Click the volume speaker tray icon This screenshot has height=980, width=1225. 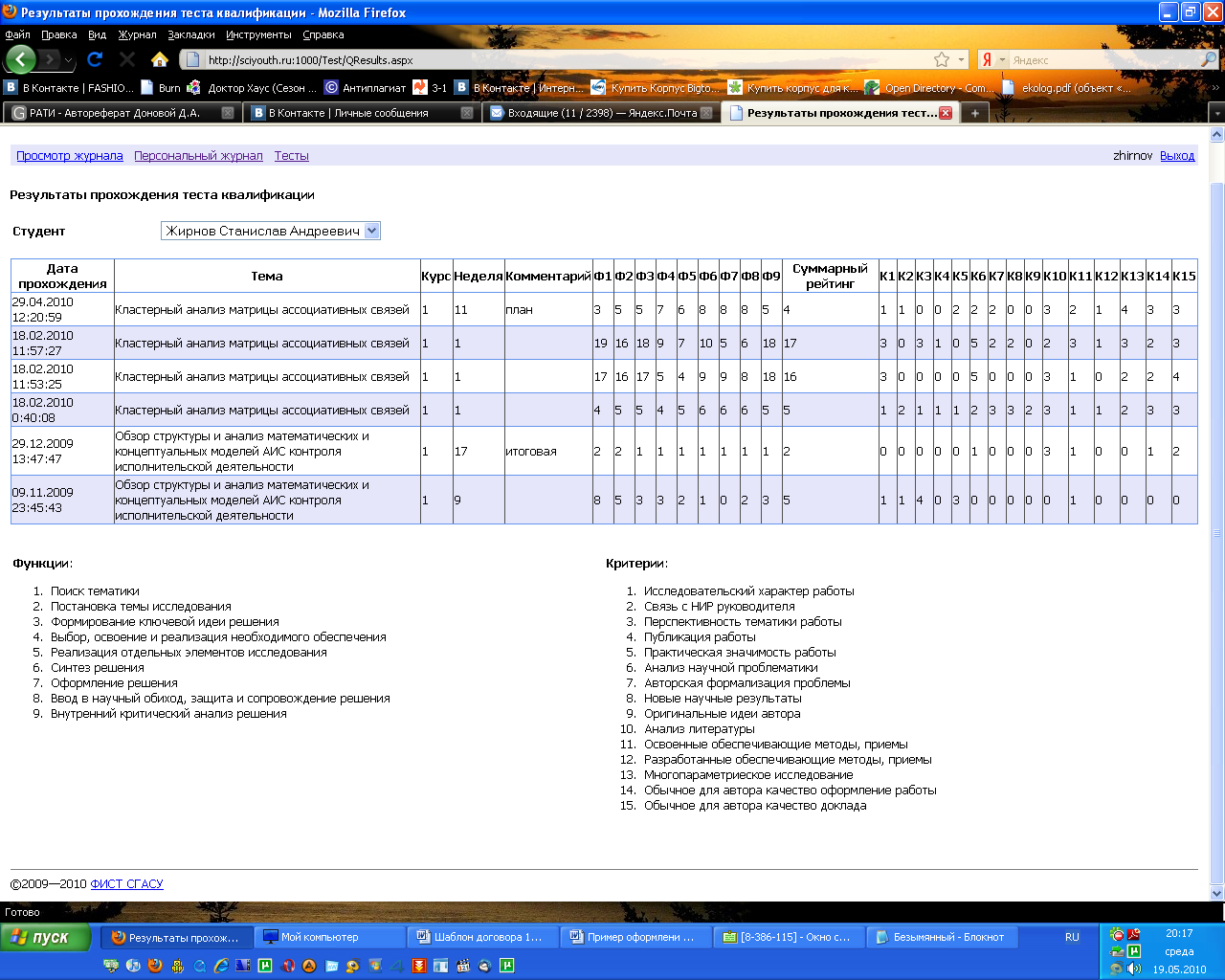1134,969
